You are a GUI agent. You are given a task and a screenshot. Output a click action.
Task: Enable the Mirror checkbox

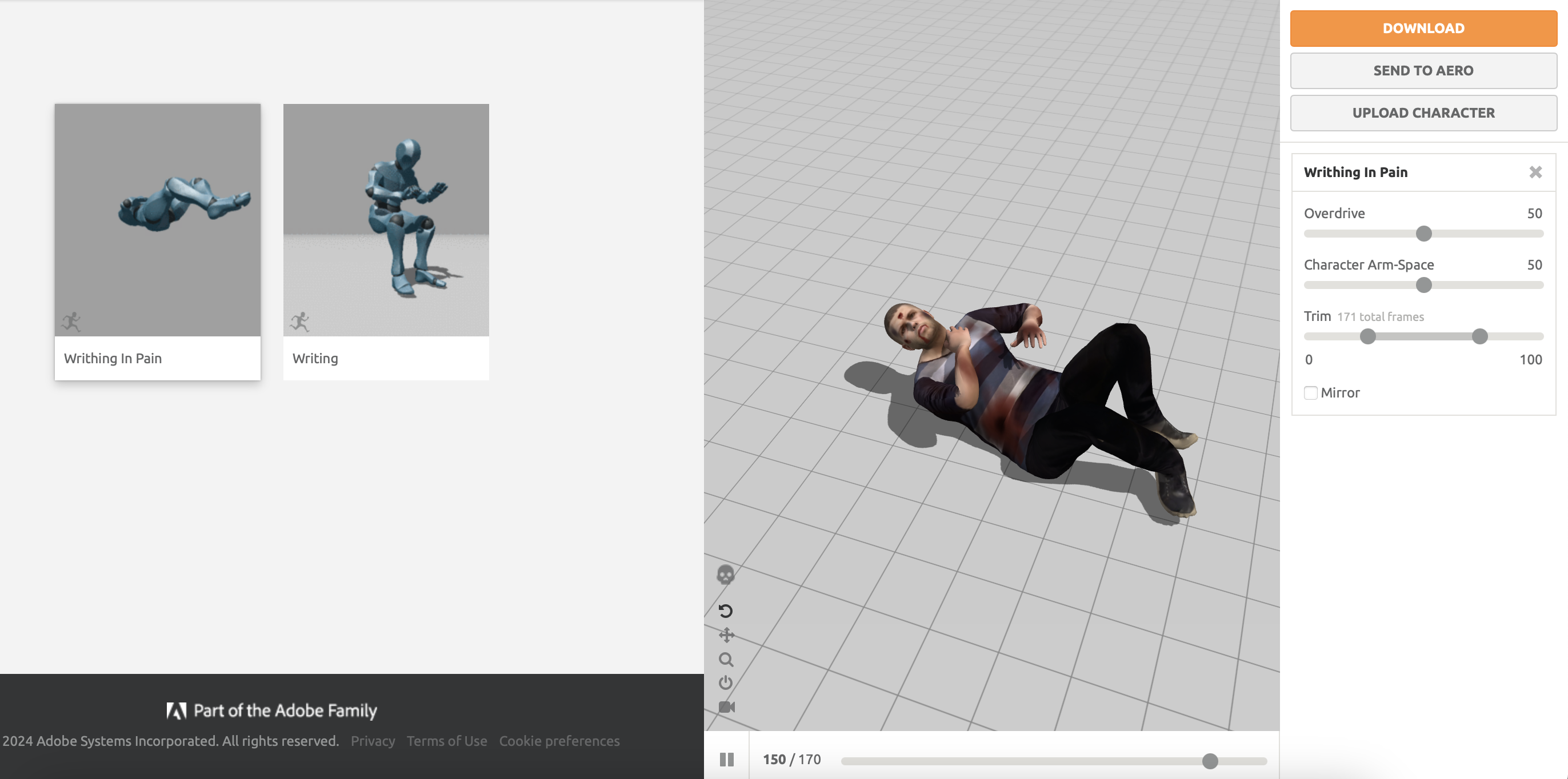click(x=1310, y=392)
